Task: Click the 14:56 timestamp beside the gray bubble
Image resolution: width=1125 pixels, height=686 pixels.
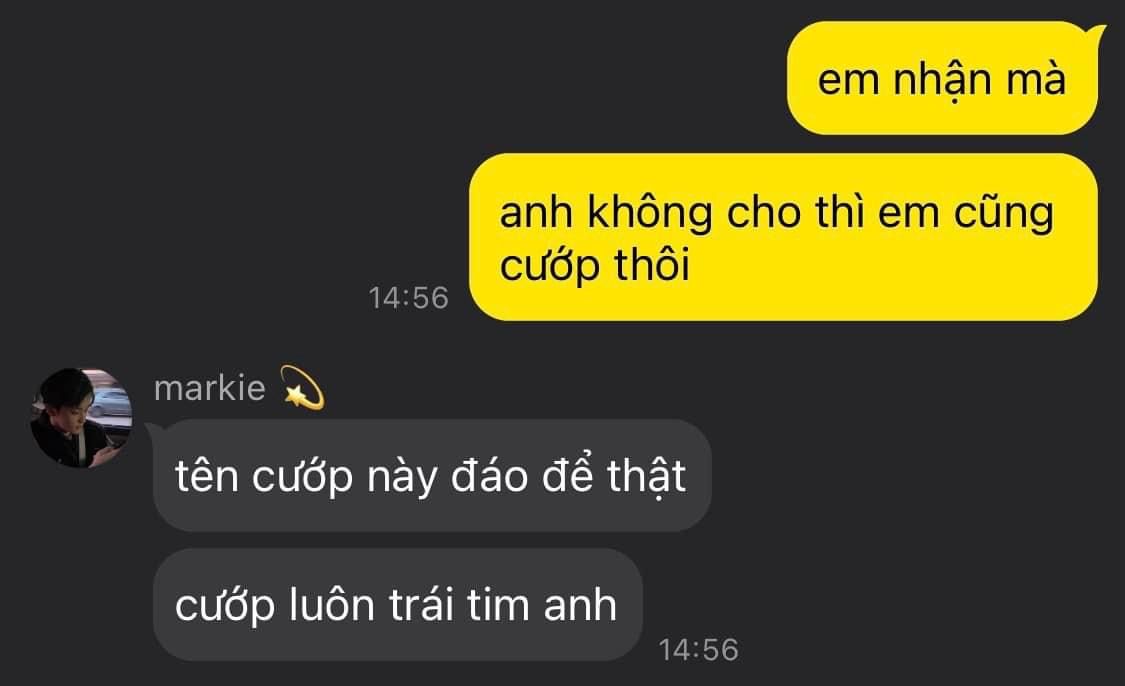Action: tap(698, 649)
